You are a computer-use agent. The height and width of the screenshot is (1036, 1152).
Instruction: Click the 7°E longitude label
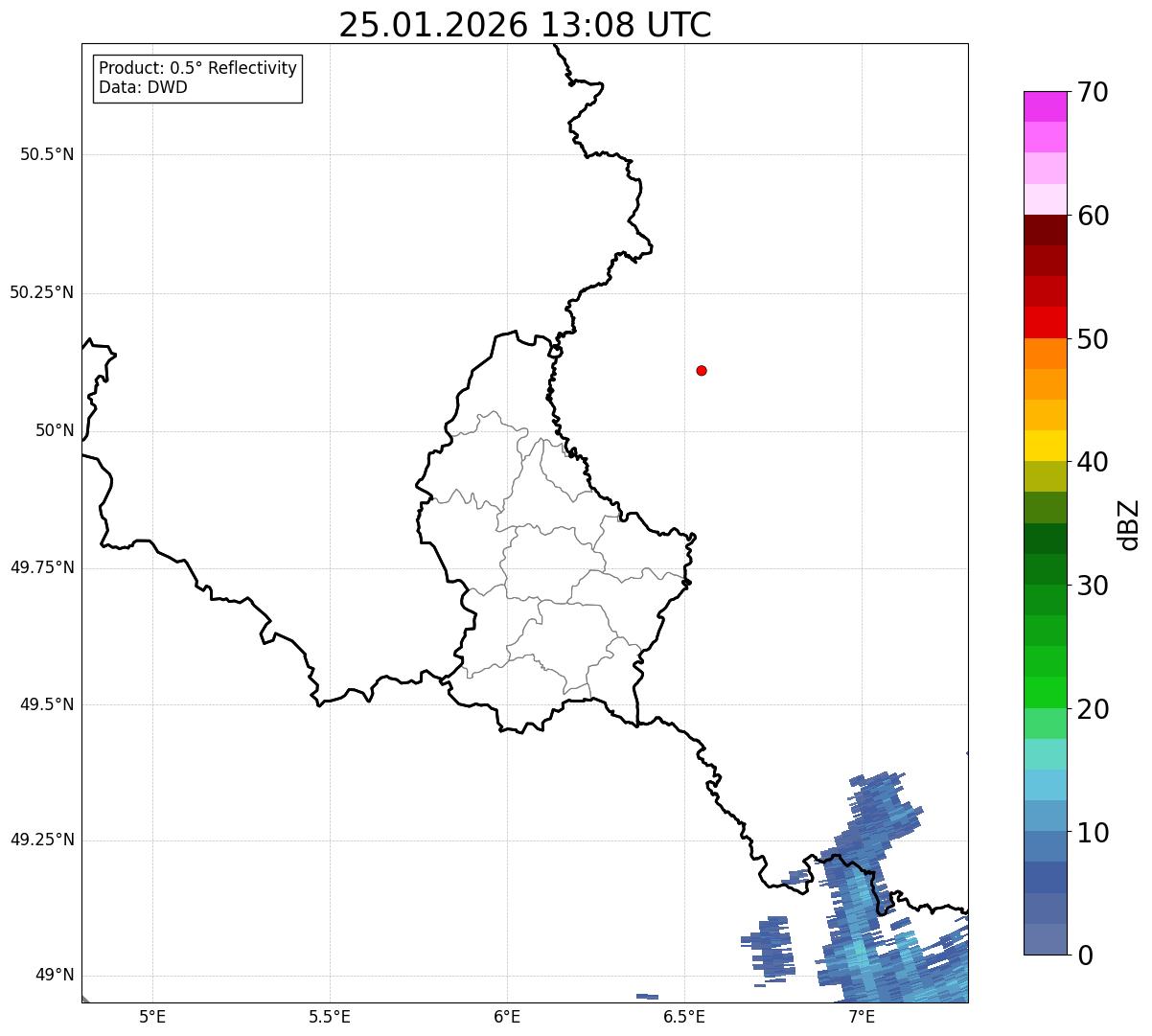862,1016
